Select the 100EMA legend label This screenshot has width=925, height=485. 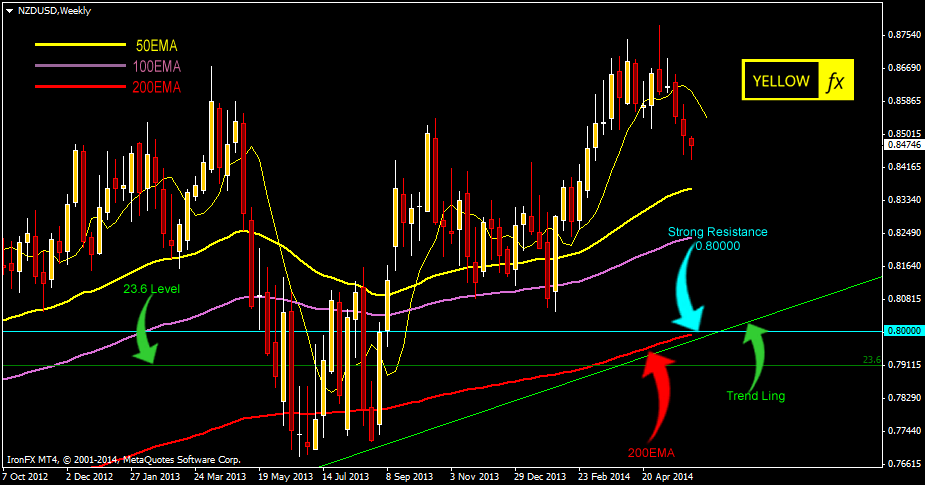(x=157, y=67)
